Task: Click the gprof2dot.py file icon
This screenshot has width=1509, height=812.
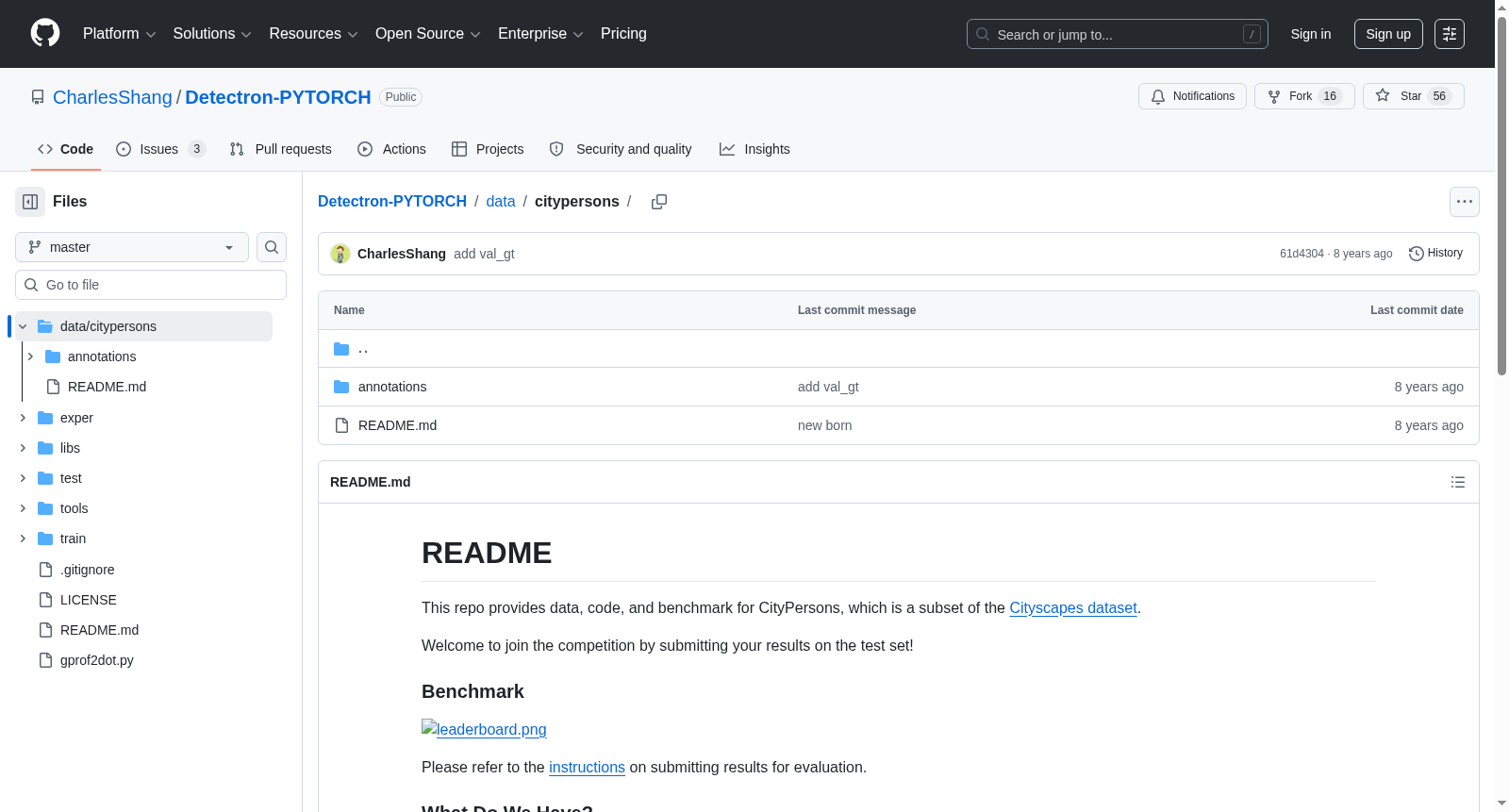Action: [x=45, y=660]
